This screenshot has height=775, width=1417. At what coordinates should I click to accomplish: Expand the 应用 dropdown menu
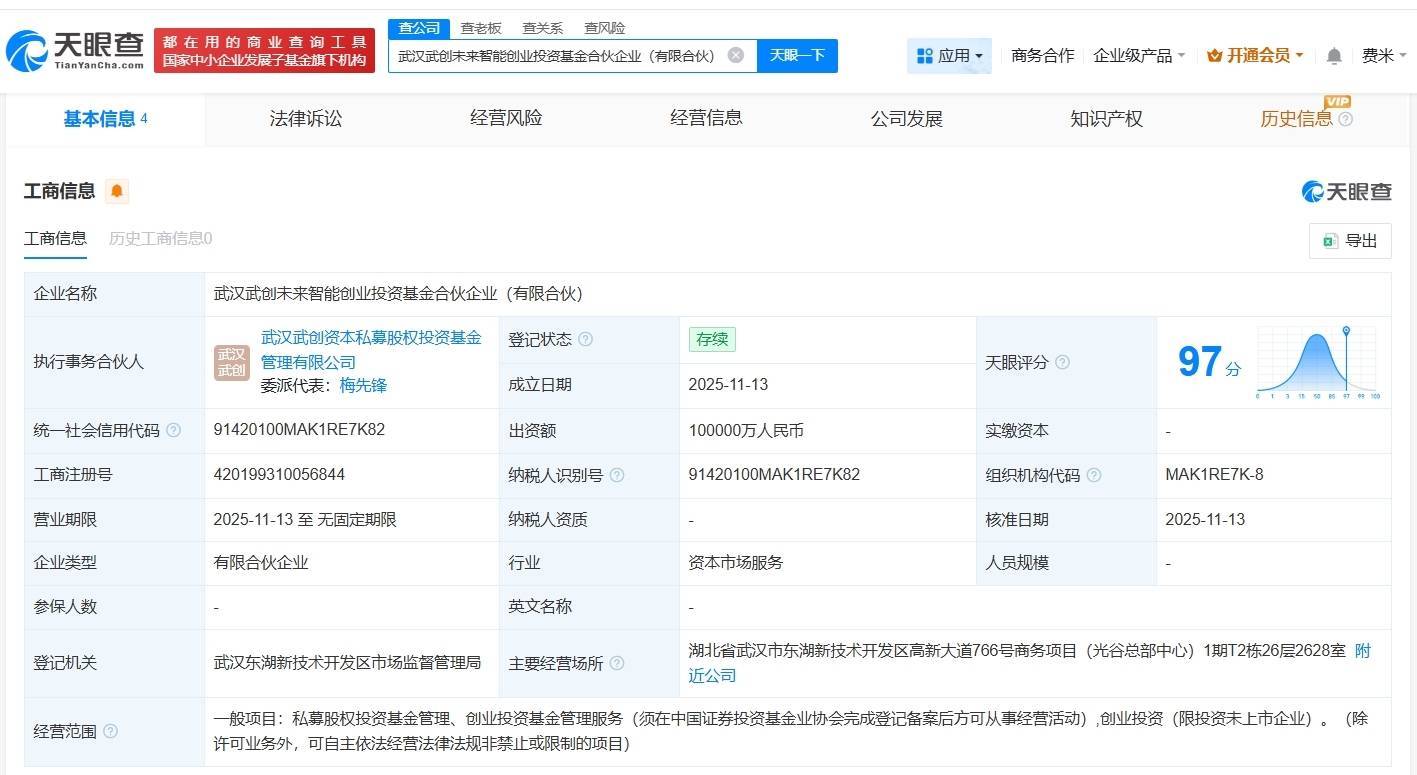949,56
